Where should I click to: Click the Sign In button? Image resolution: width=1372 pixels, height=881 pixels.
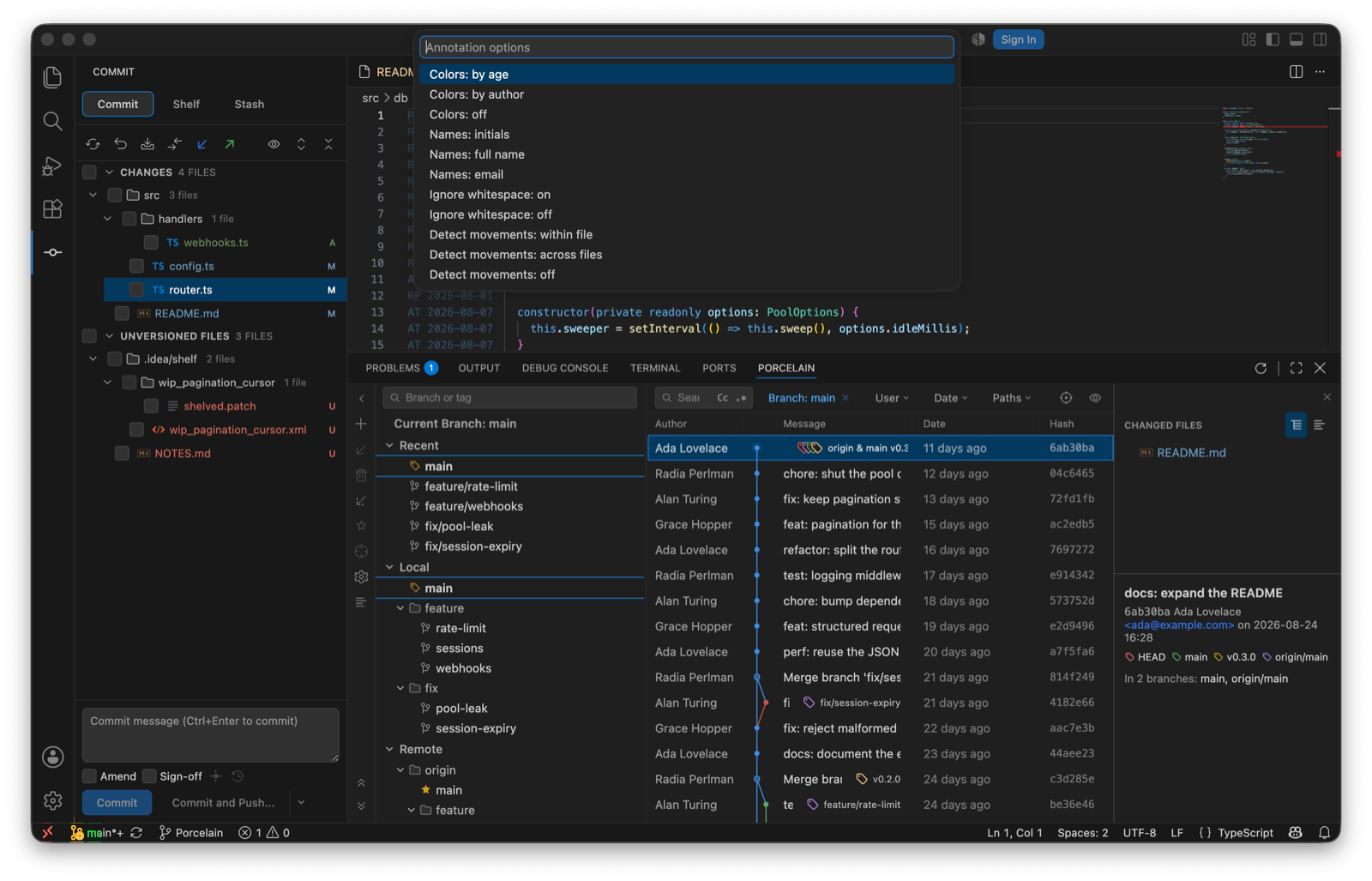pyautogui.click(x=1018, y=39)
